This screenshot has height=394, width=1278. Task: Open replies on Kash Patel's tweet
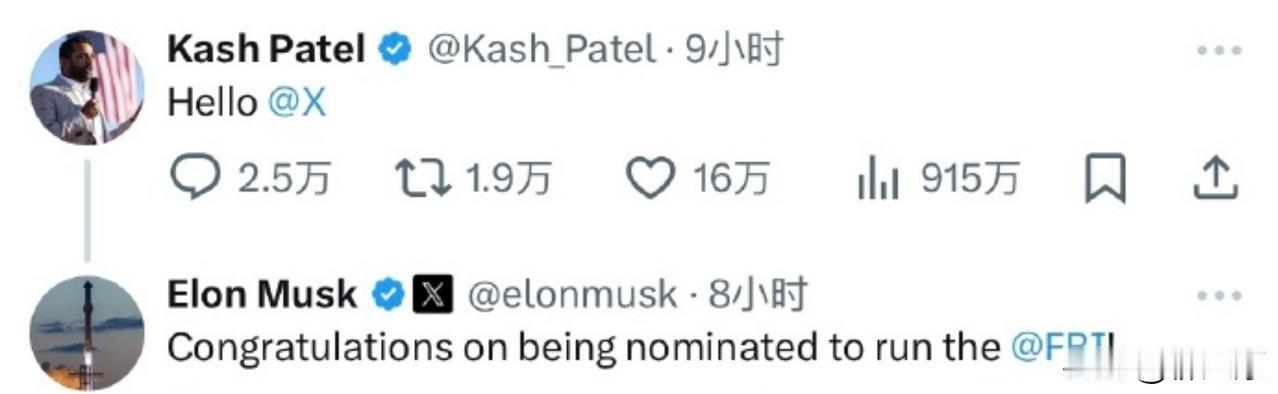(x=191, y=179)
